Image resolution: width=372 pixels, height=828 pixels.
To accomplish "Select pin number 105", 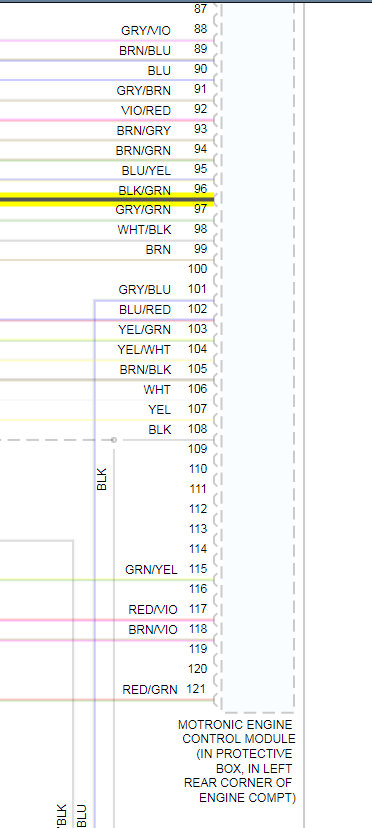I will click(x=198, y=369).
